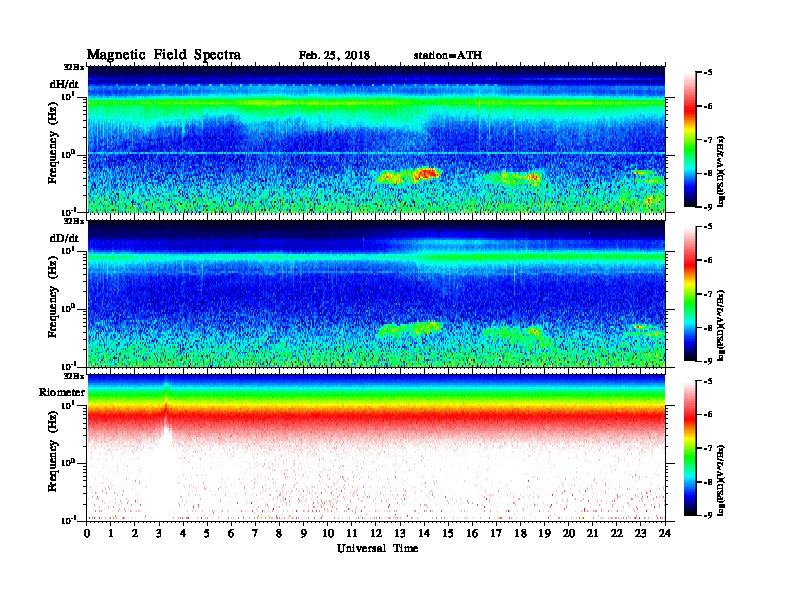Image resolution: width=792 pixels, height=612 pixels.
Task: Click the "-9" tick of Riometer color scale
Action: coord(708,515)
